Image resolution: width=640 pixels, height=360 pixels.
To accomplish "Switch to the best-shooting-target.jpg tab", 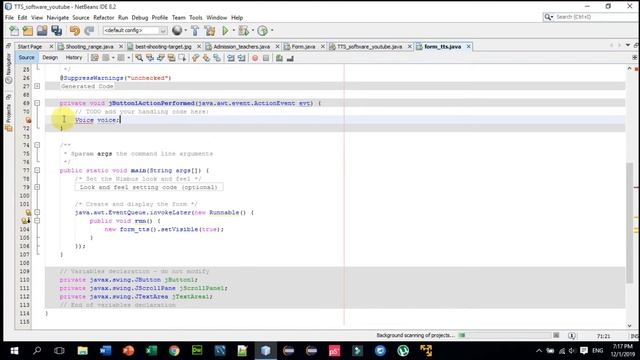I will pyautogui.click(x=163, y=47).
